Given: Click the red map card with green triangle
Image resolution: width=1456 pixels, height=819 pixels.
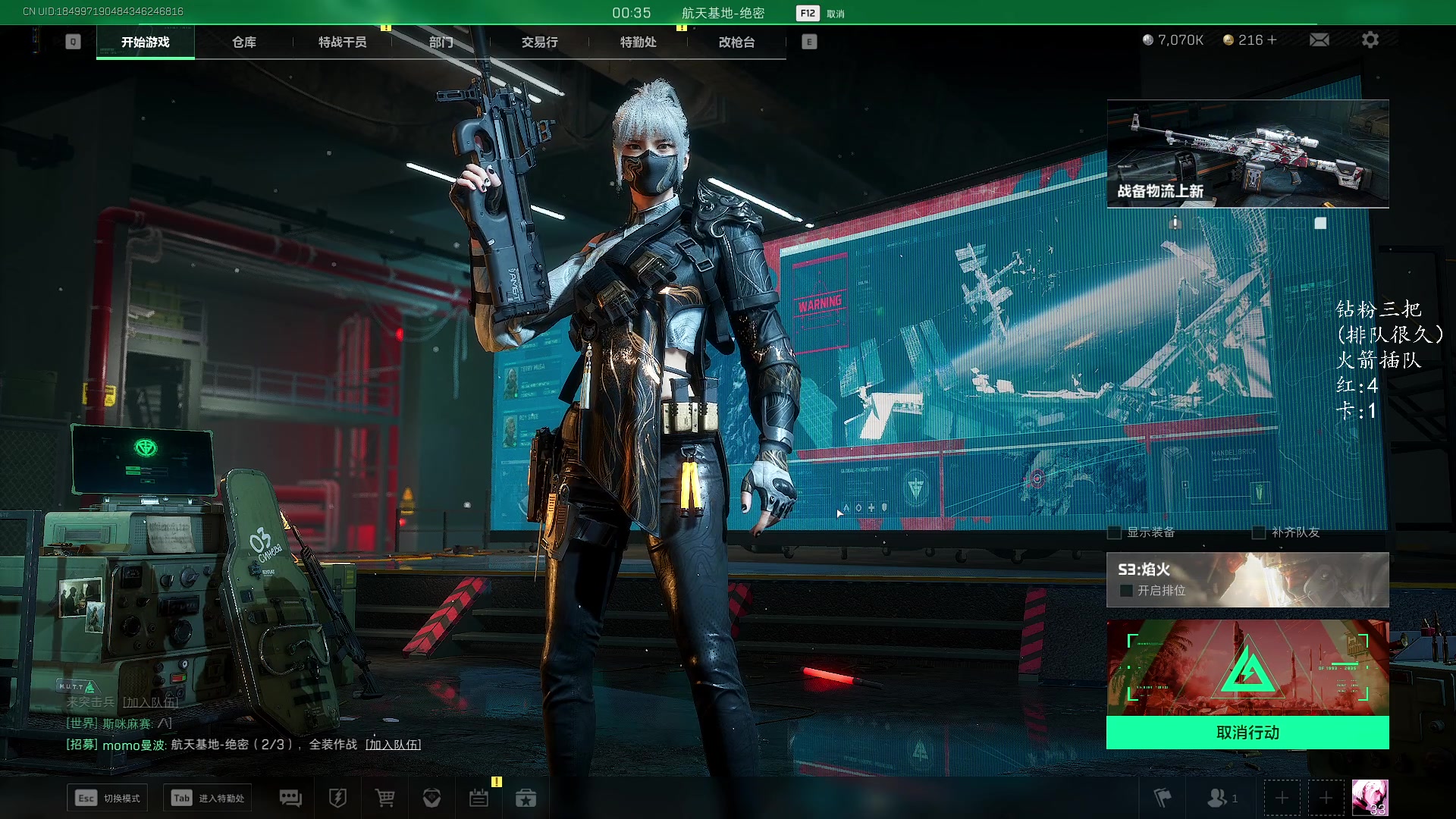Looking at the screenshot, I should (1247, 667).
